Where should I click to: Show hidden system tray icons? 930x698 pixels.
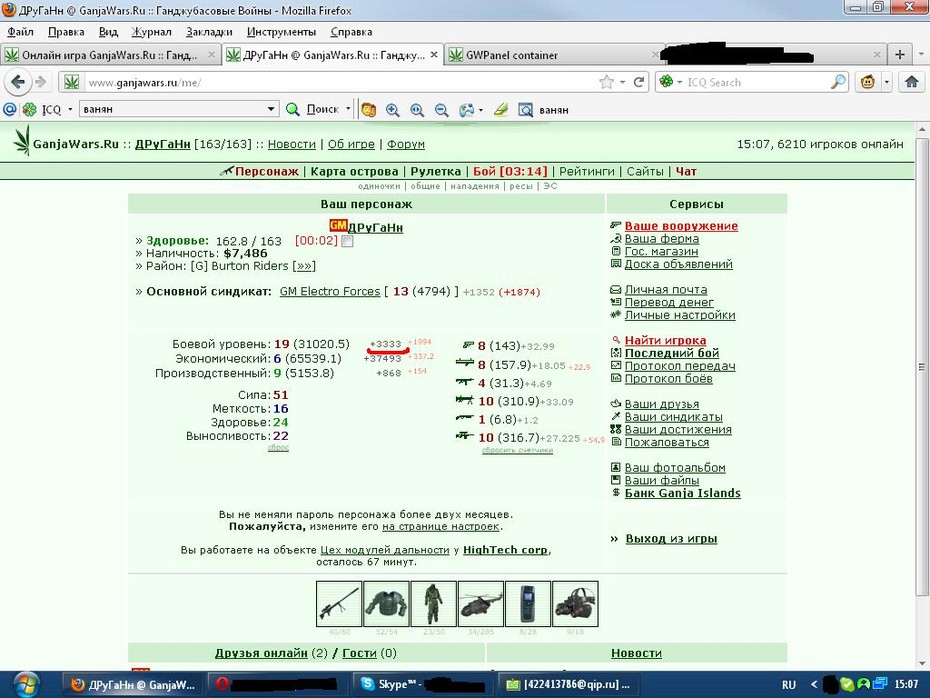[x=814, y=684]
